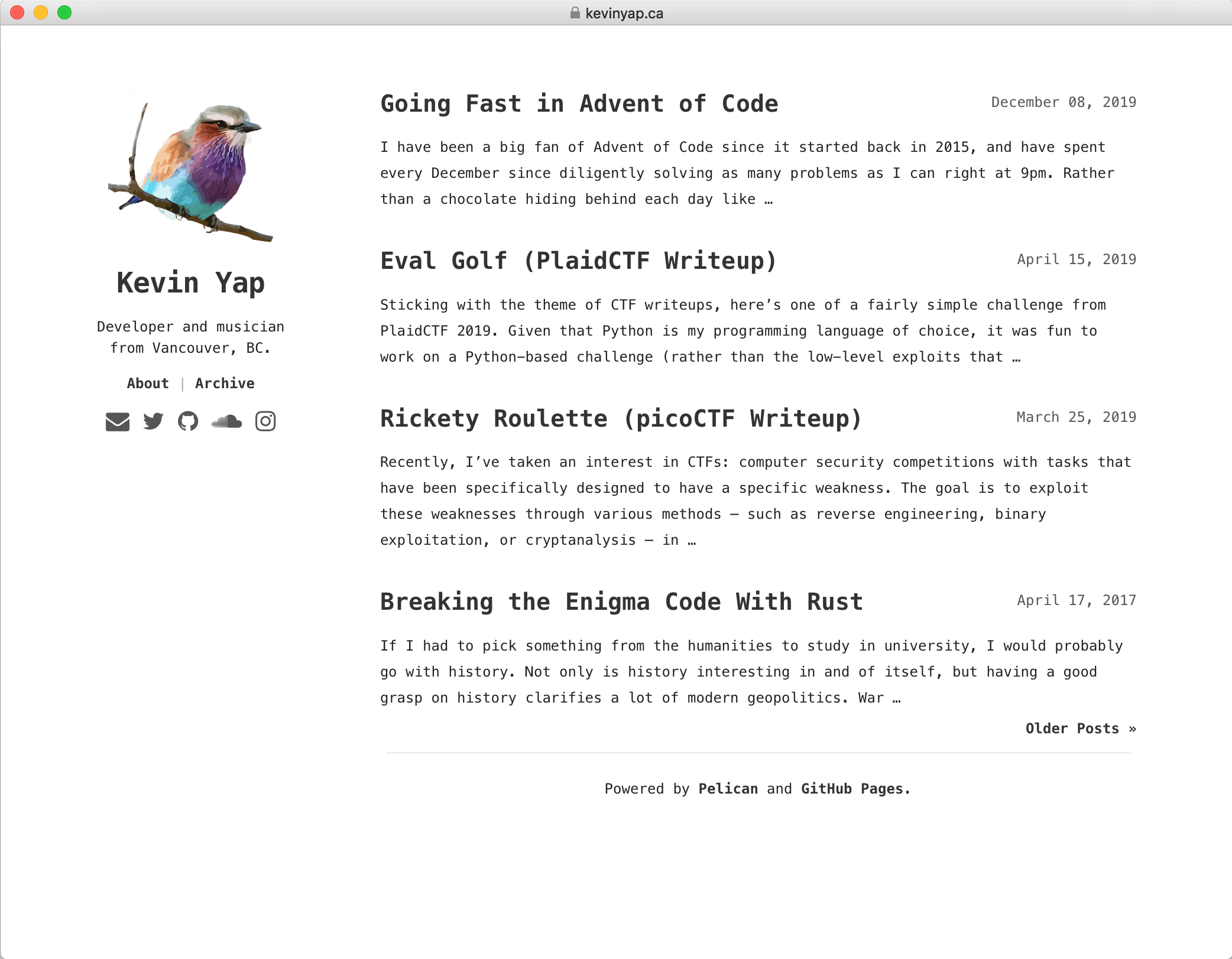The image size is (1232, 959).
Task: Open the GitHub octocat icon
Action: (188, 421)
